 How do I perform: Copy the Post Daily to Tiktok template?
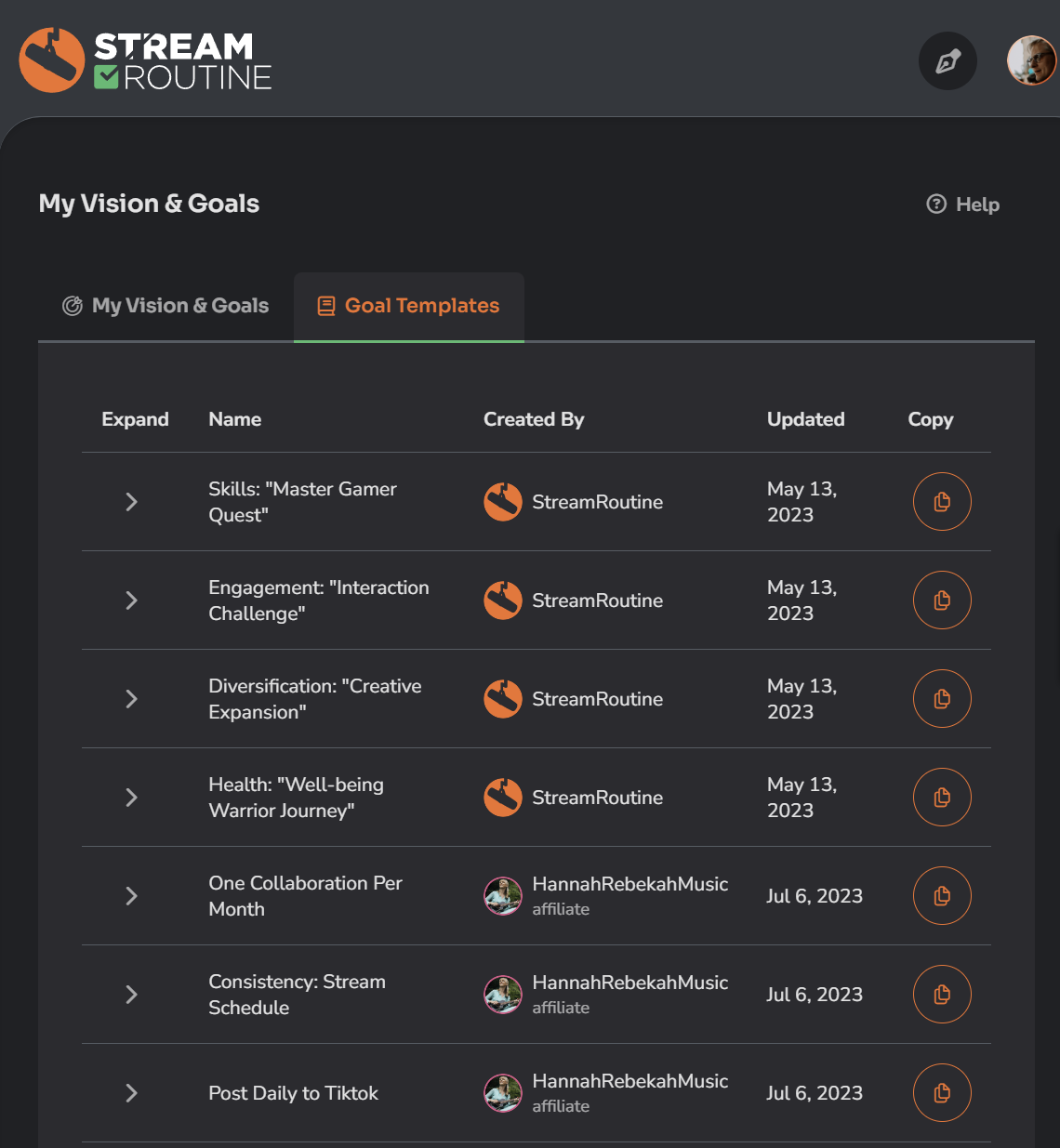[x=942, y=1093]
